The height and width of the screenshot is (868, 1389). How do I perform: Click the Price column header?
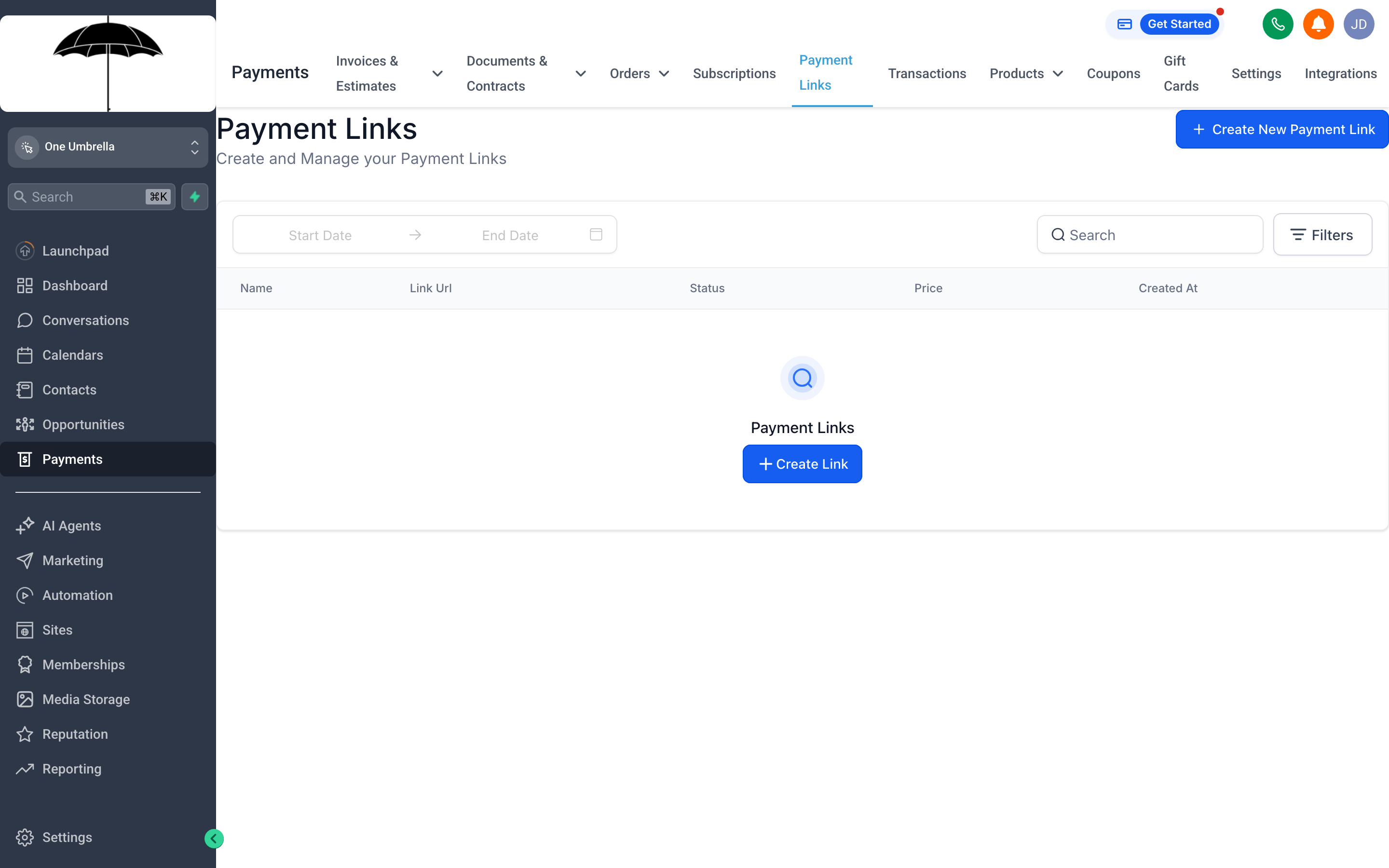coord(927,288)
